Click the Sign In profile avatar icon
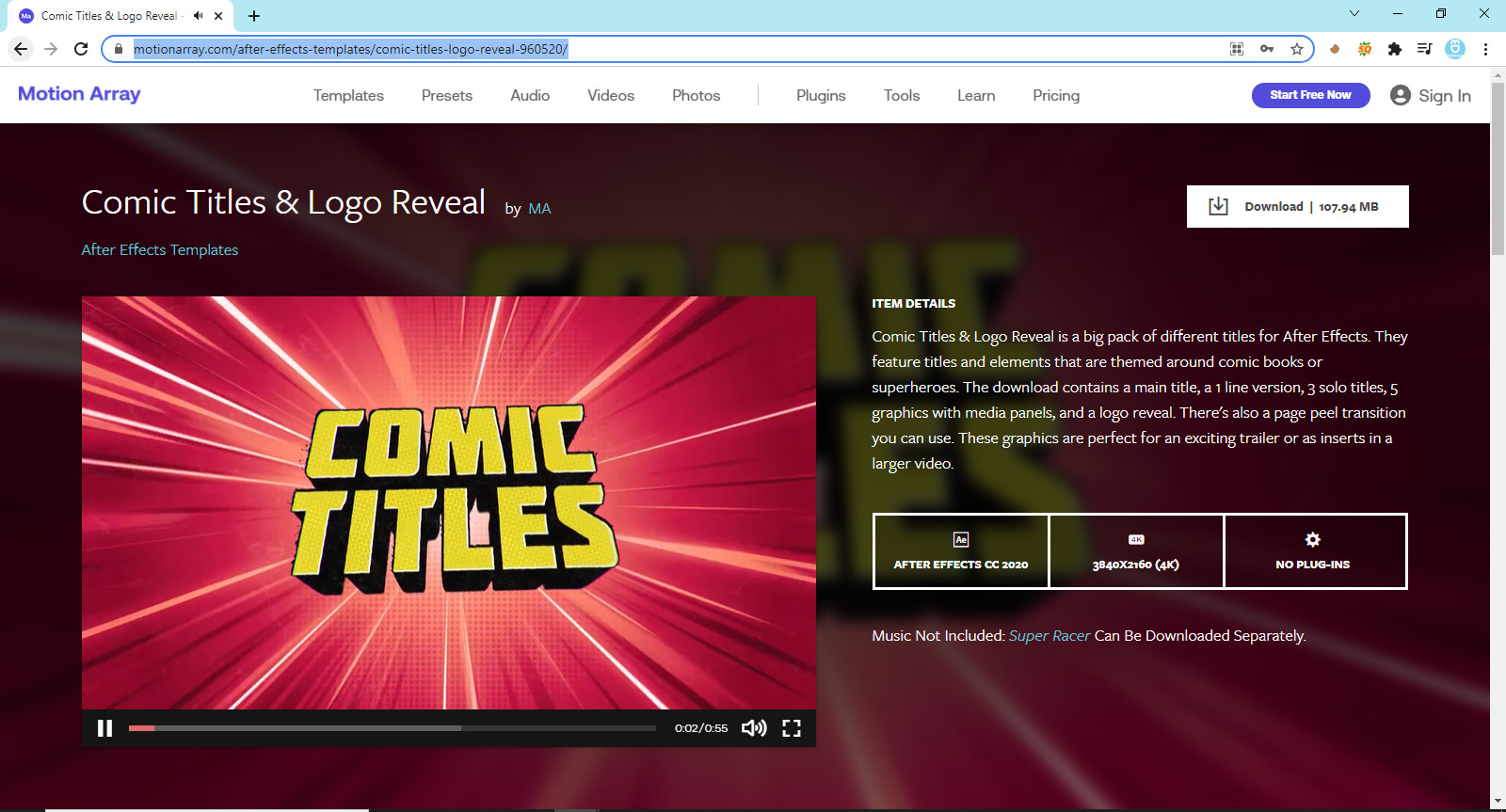 pos(1401,95)
